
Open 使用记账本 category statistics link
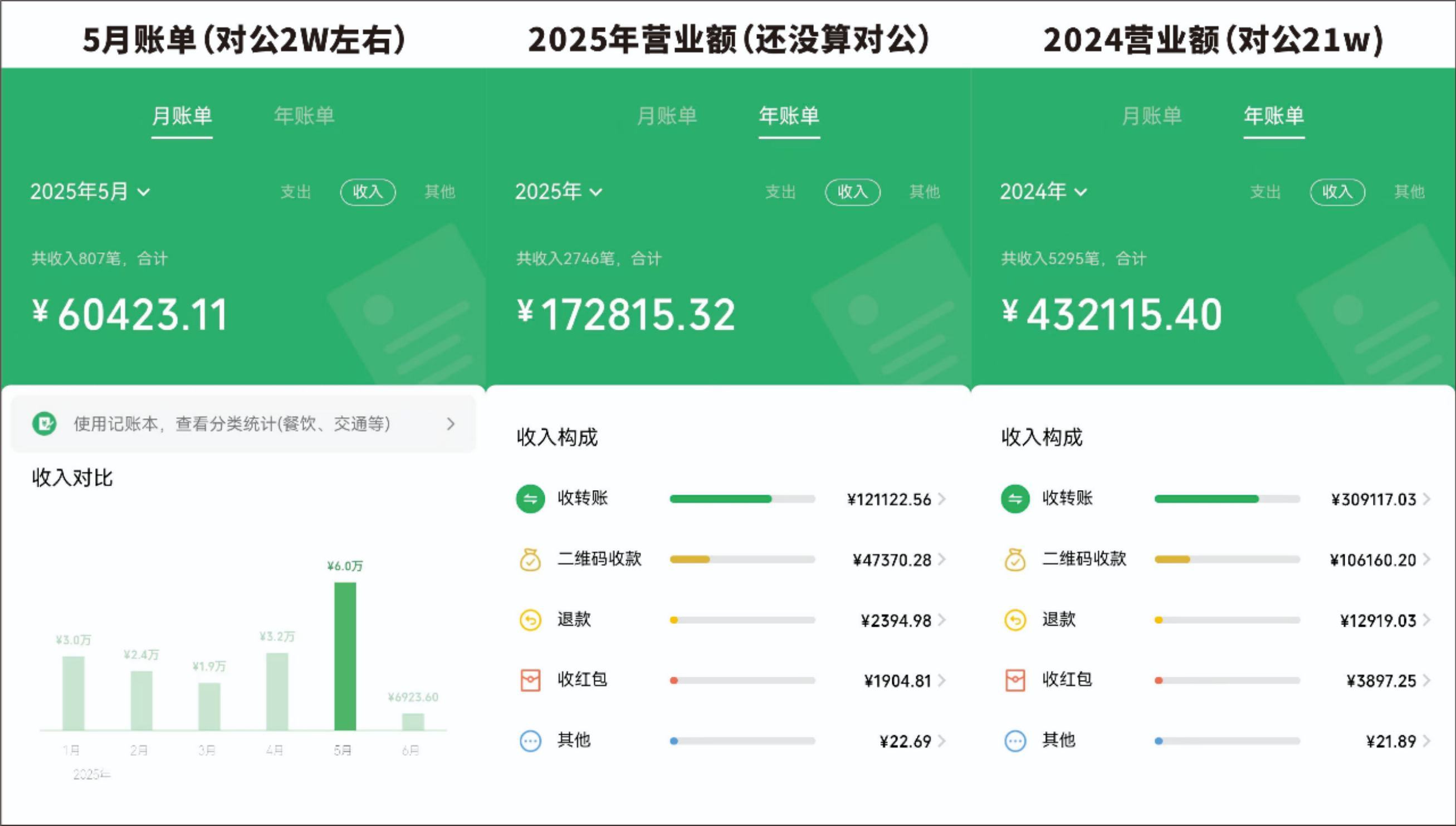pyautogui.click(x=243, y=424)
